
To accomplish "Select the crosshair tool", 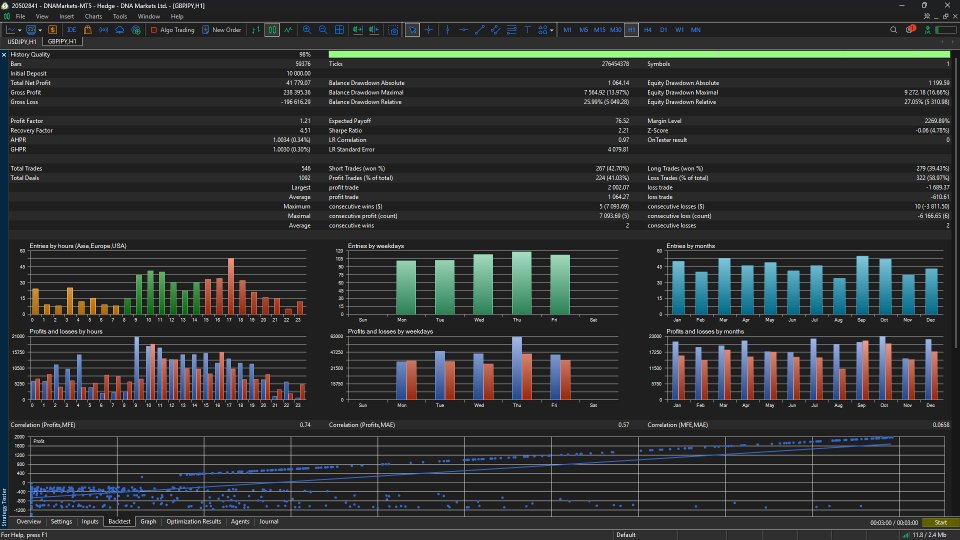I will [429, 30].
